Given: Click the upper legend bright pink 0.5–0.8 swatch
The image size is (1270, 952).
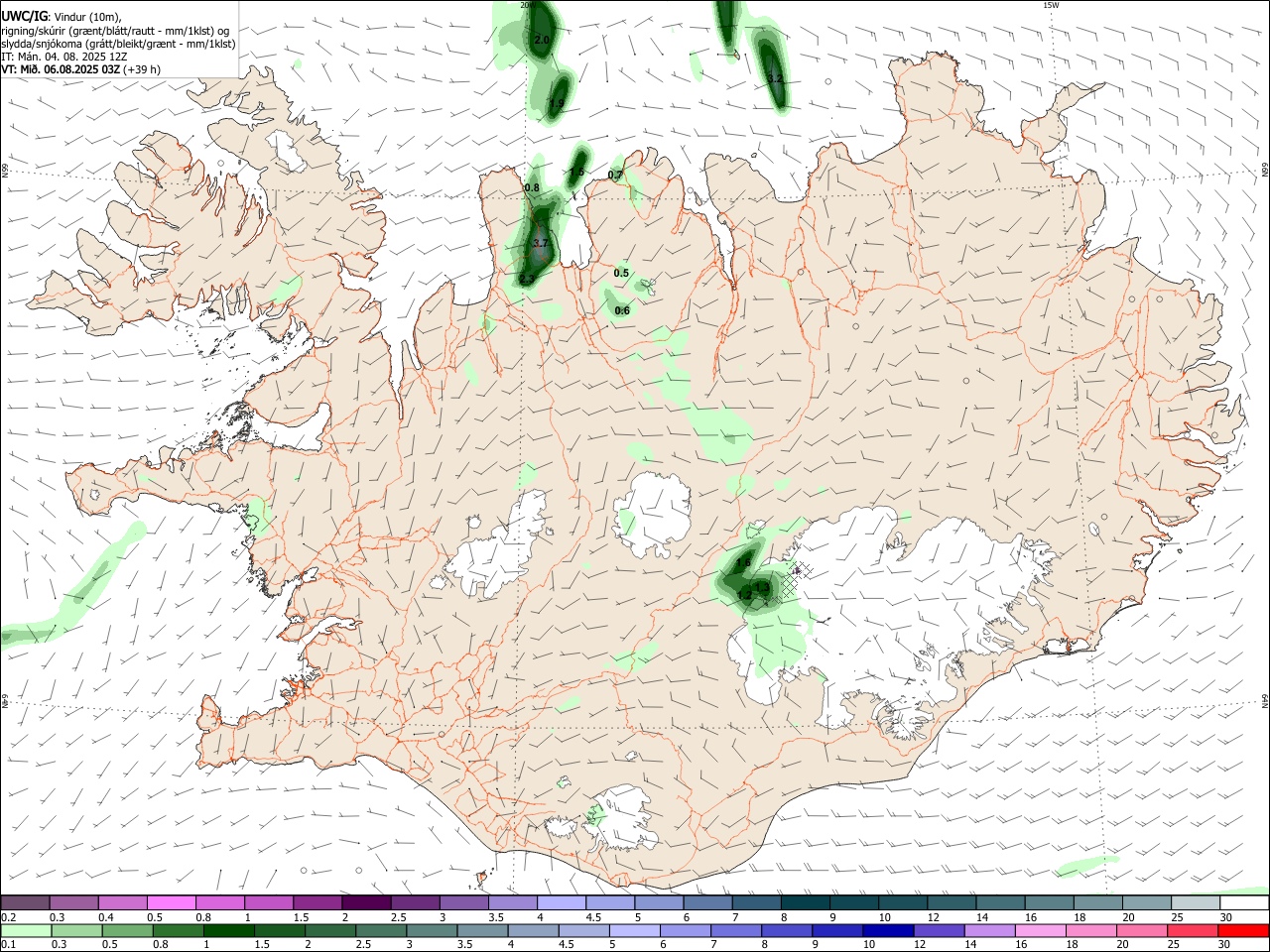Looking at the screenshot, I should pyautogui.click(x=171, y=902).
